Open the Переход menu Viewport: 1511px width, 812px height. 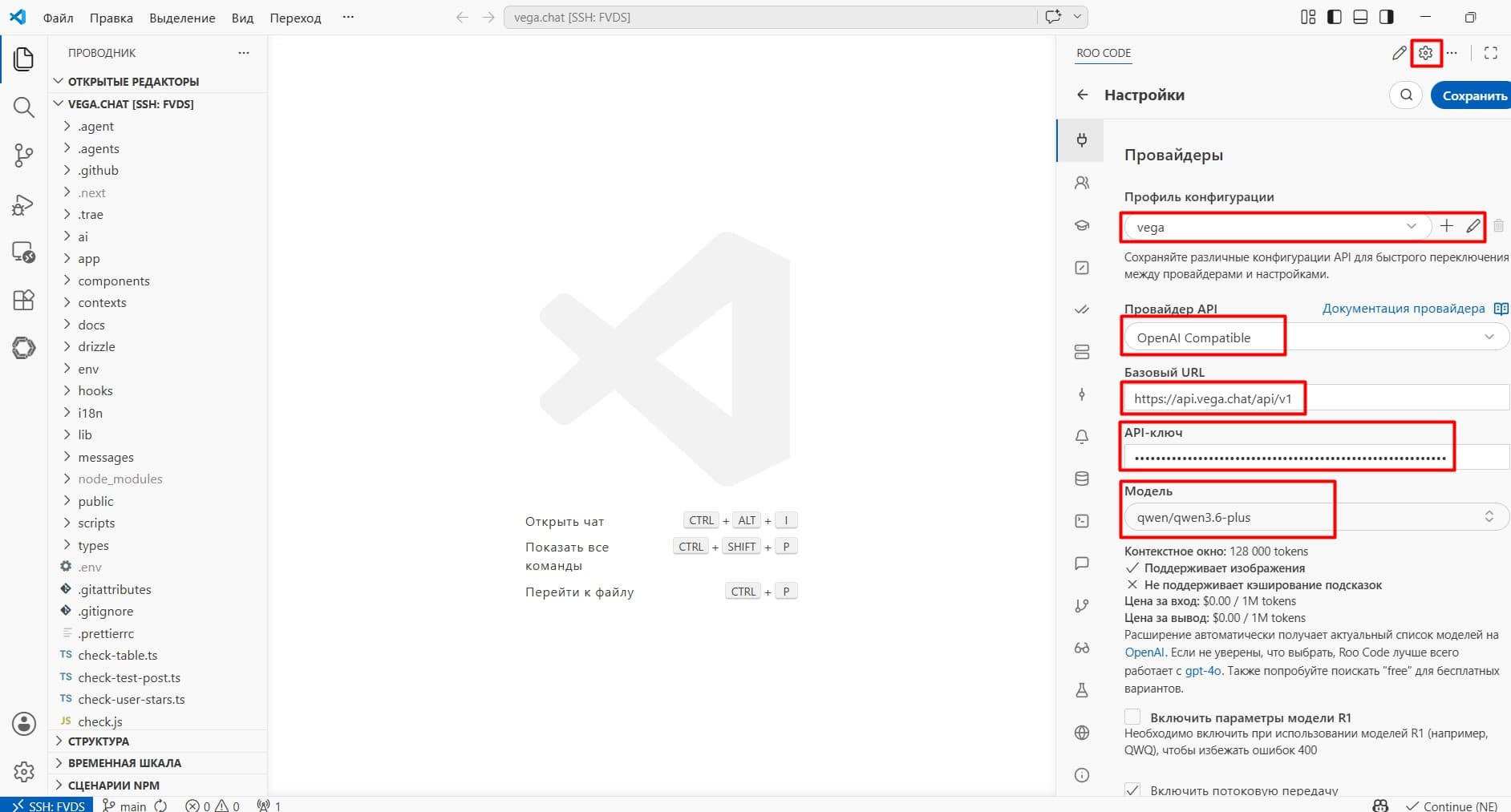point(295,18)
